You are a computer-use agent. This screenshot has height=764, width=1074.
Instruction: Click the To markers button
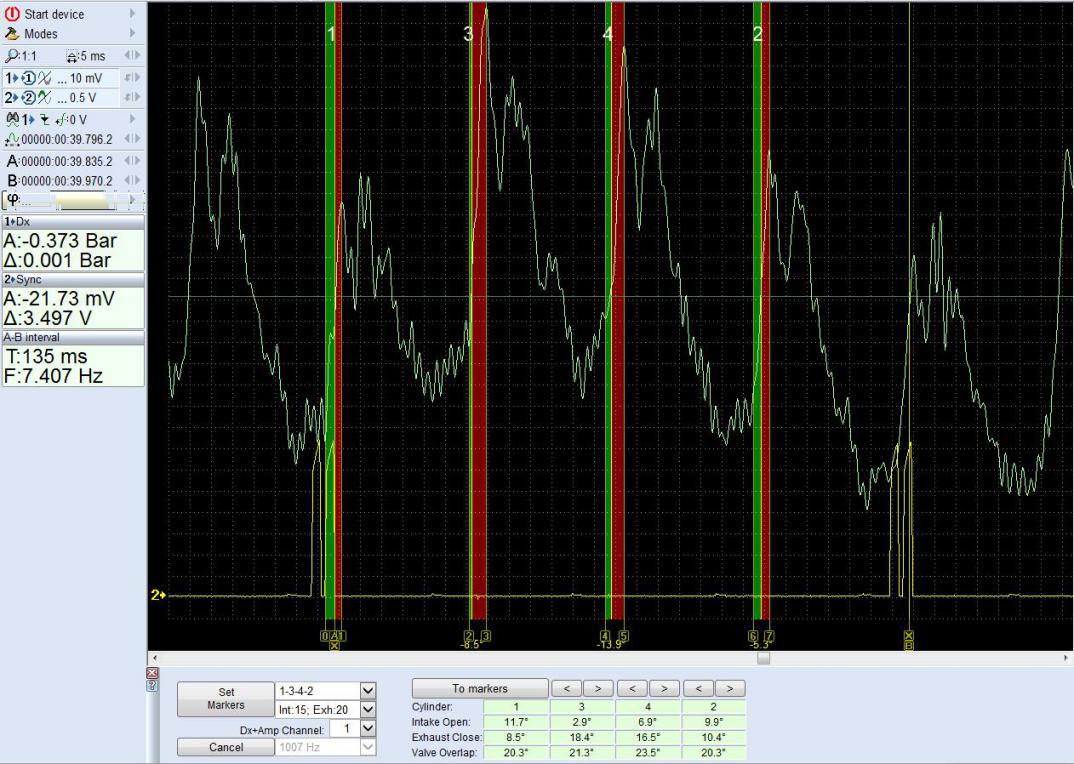point(480,688)
